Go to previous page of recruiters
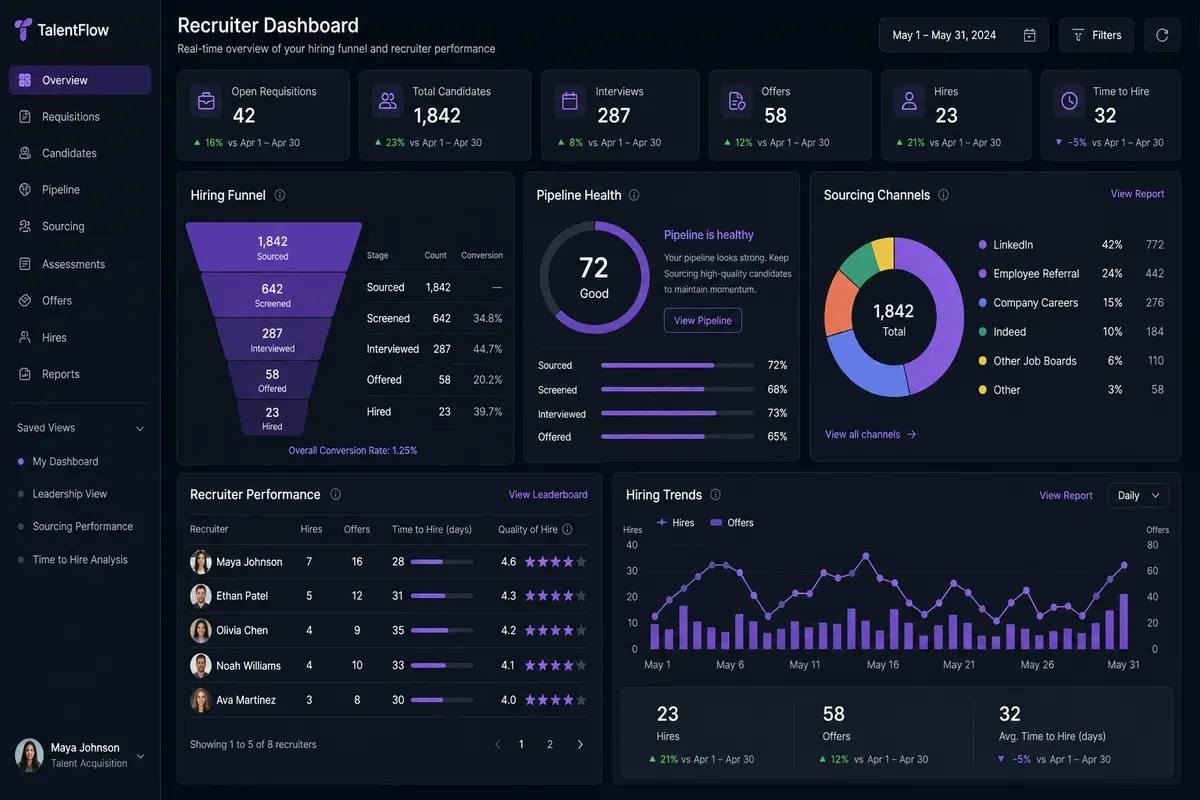Viewport: 1200px width, 800px height. [497, 745]
